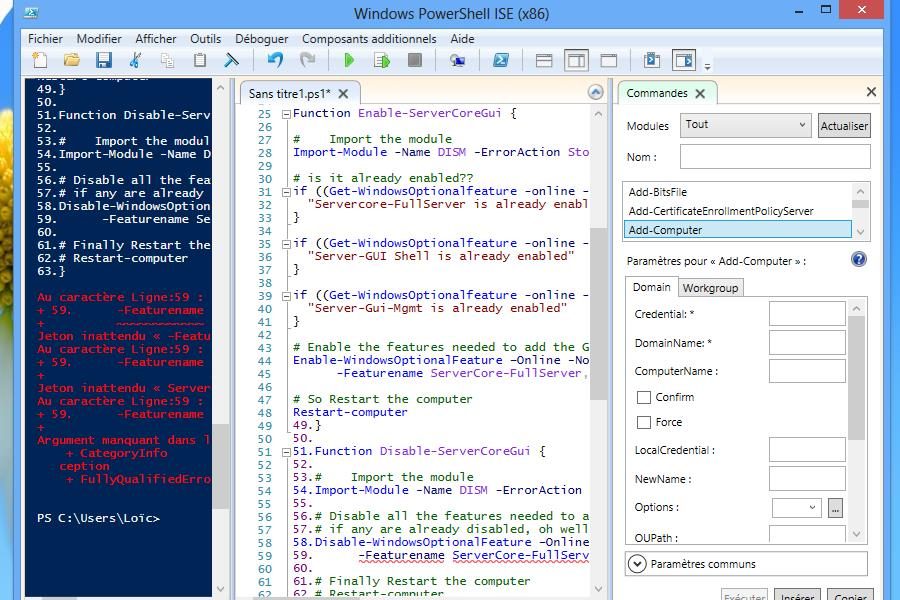Click the Actualiser button
This screenshot has height=600, width=900.
point(844,126)
